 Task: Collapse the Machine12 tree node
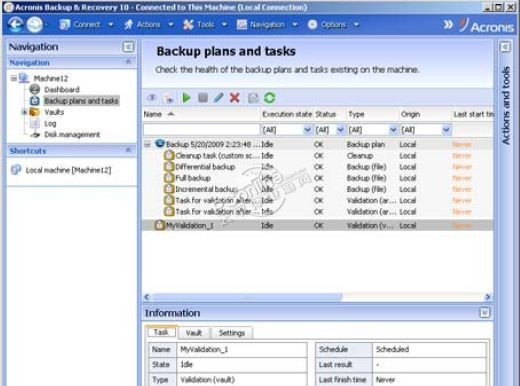coord(14,78)
